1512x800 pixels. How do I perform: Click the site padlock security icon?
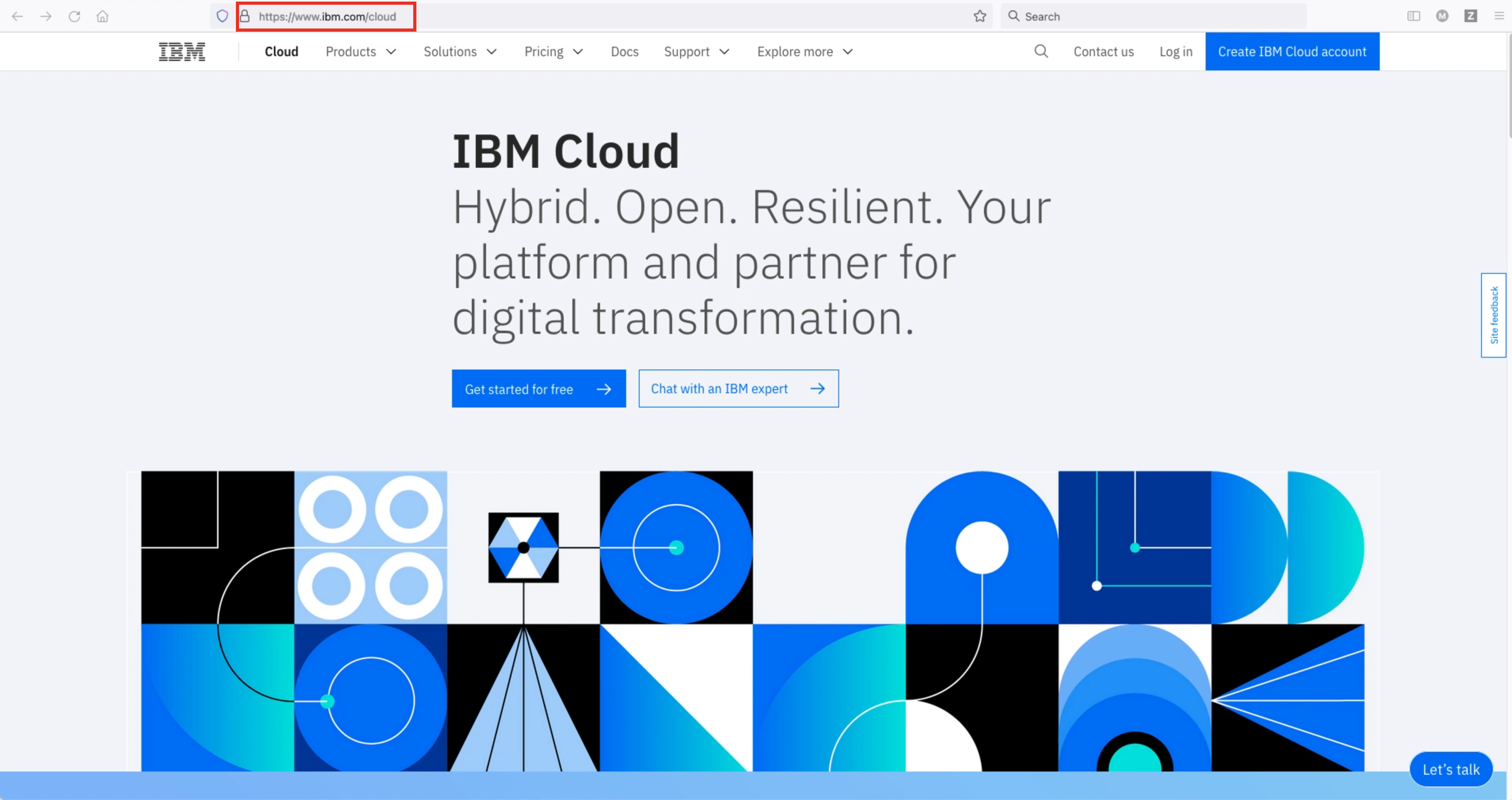tap(245, 17)
